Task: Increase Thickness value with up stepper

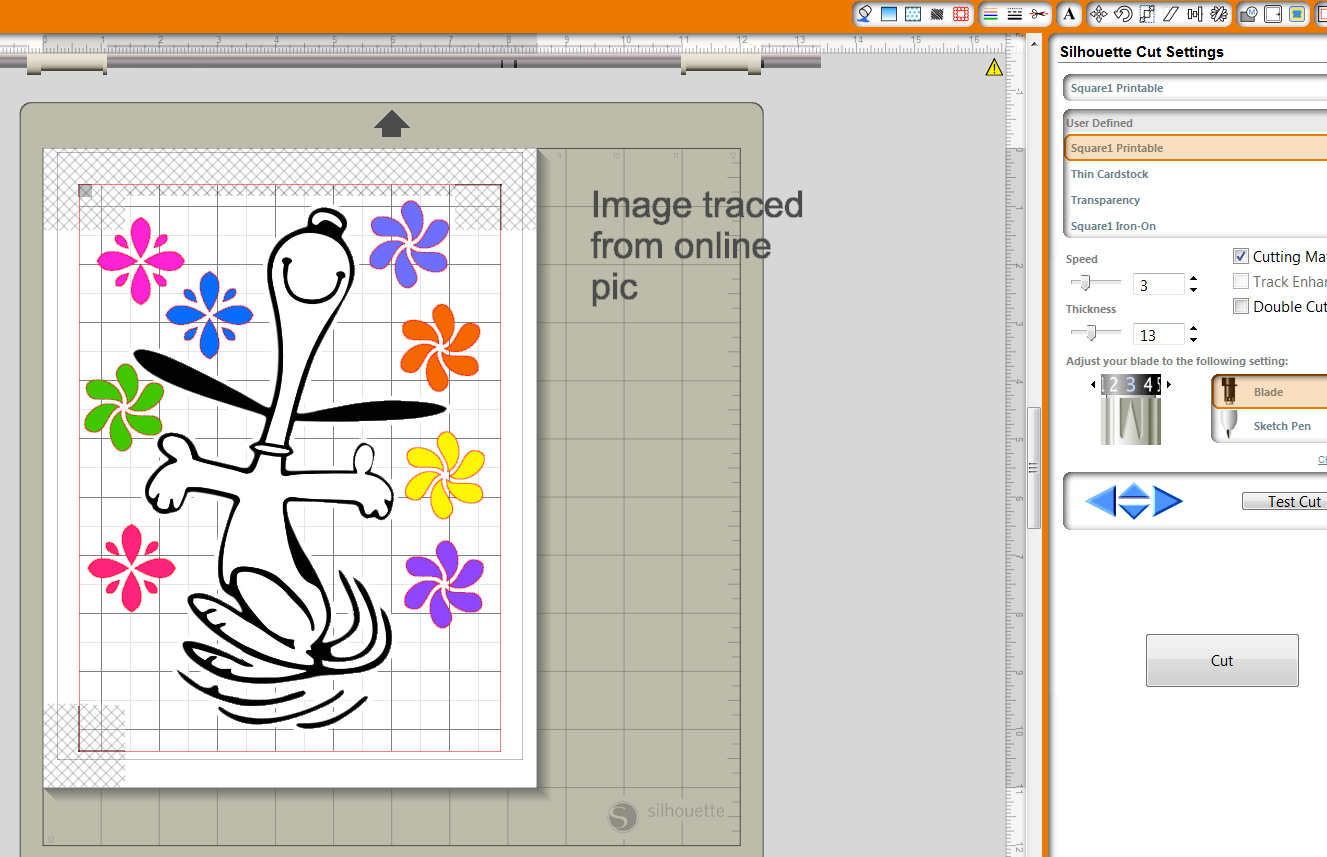Action: click(1193, 329)
